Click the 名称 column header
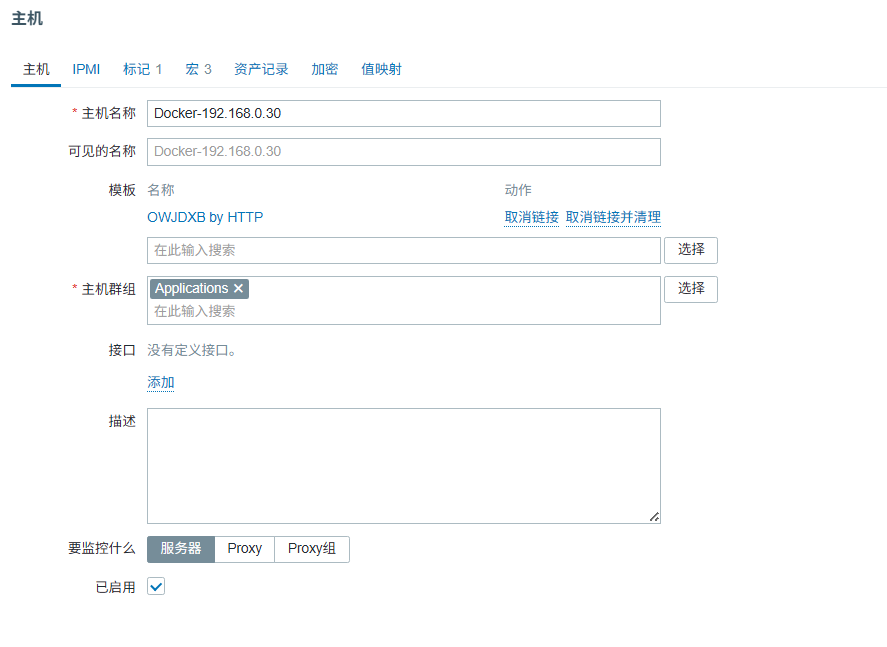The image size is (887, 647). coord(161,190)
